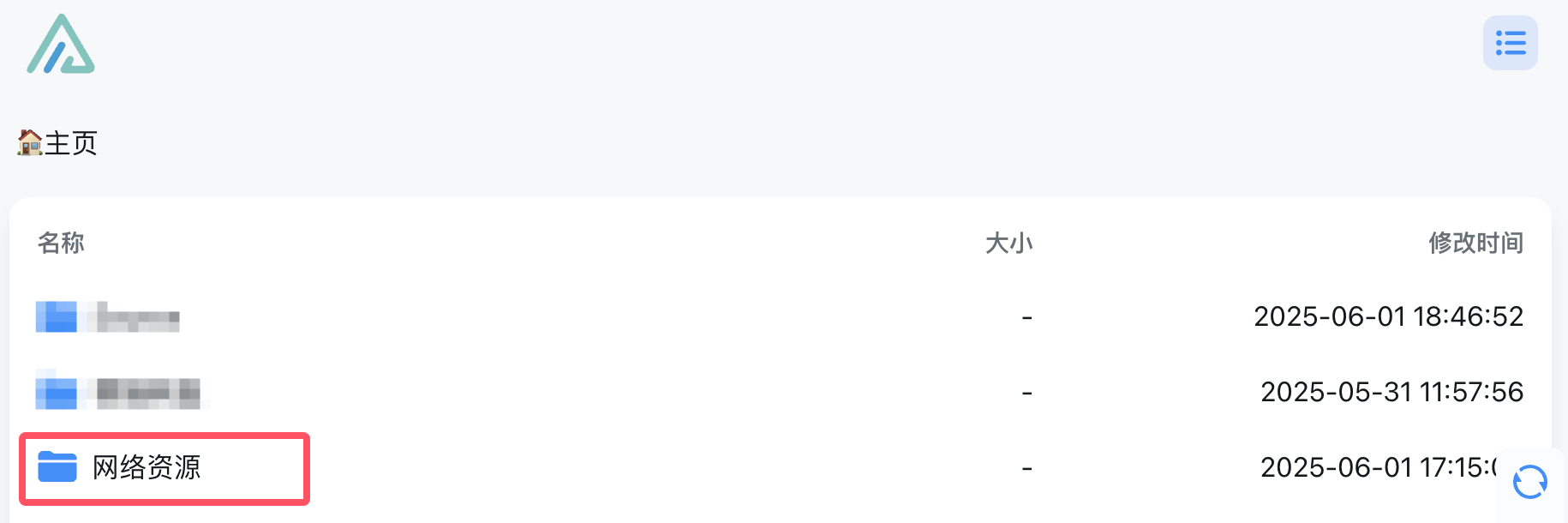Sort files by 大小 column header

click(x=1008, y=243)
